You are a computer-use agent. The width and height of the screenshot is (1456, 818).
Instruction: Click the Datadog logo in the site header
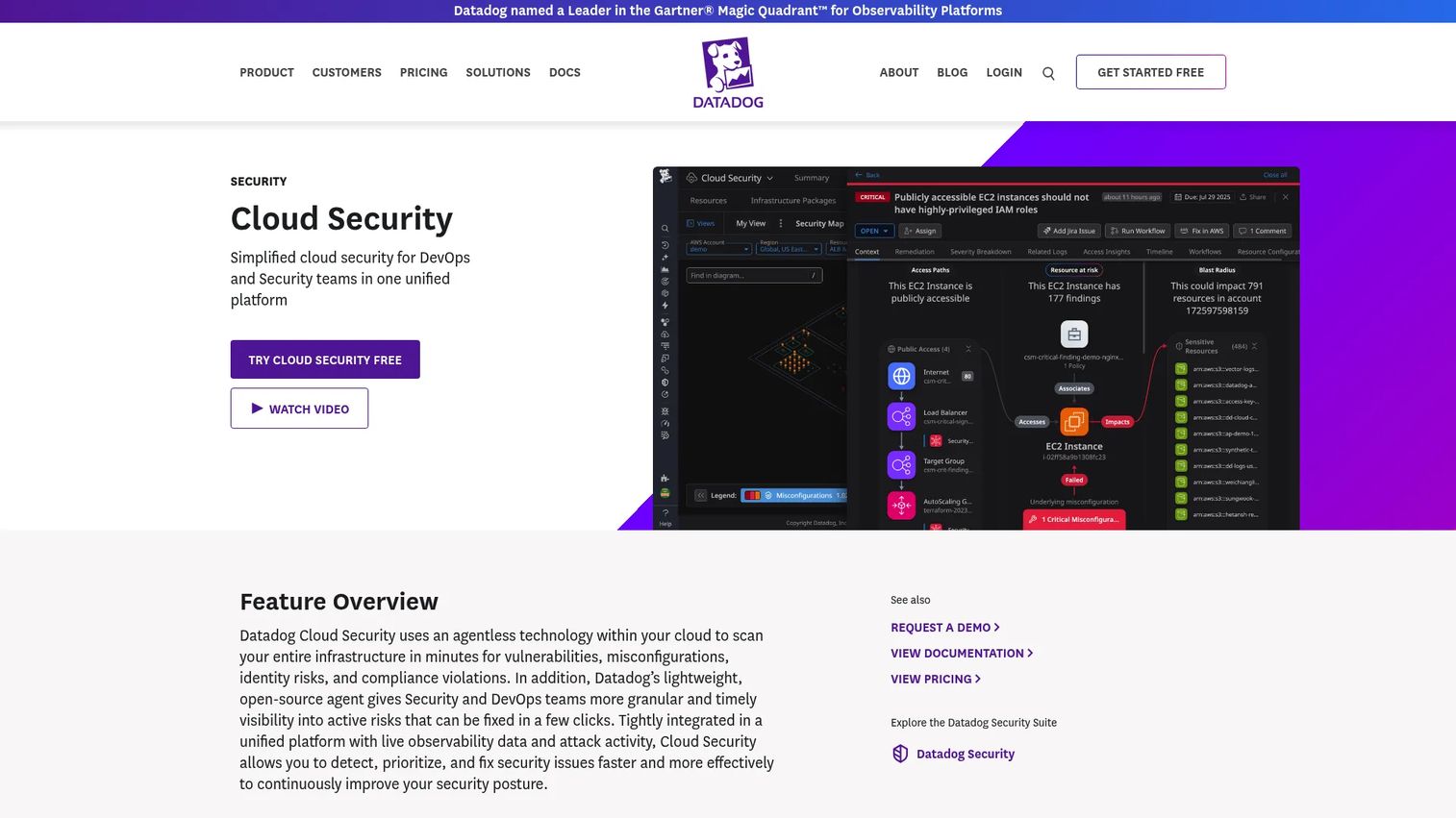coord(728,73)
